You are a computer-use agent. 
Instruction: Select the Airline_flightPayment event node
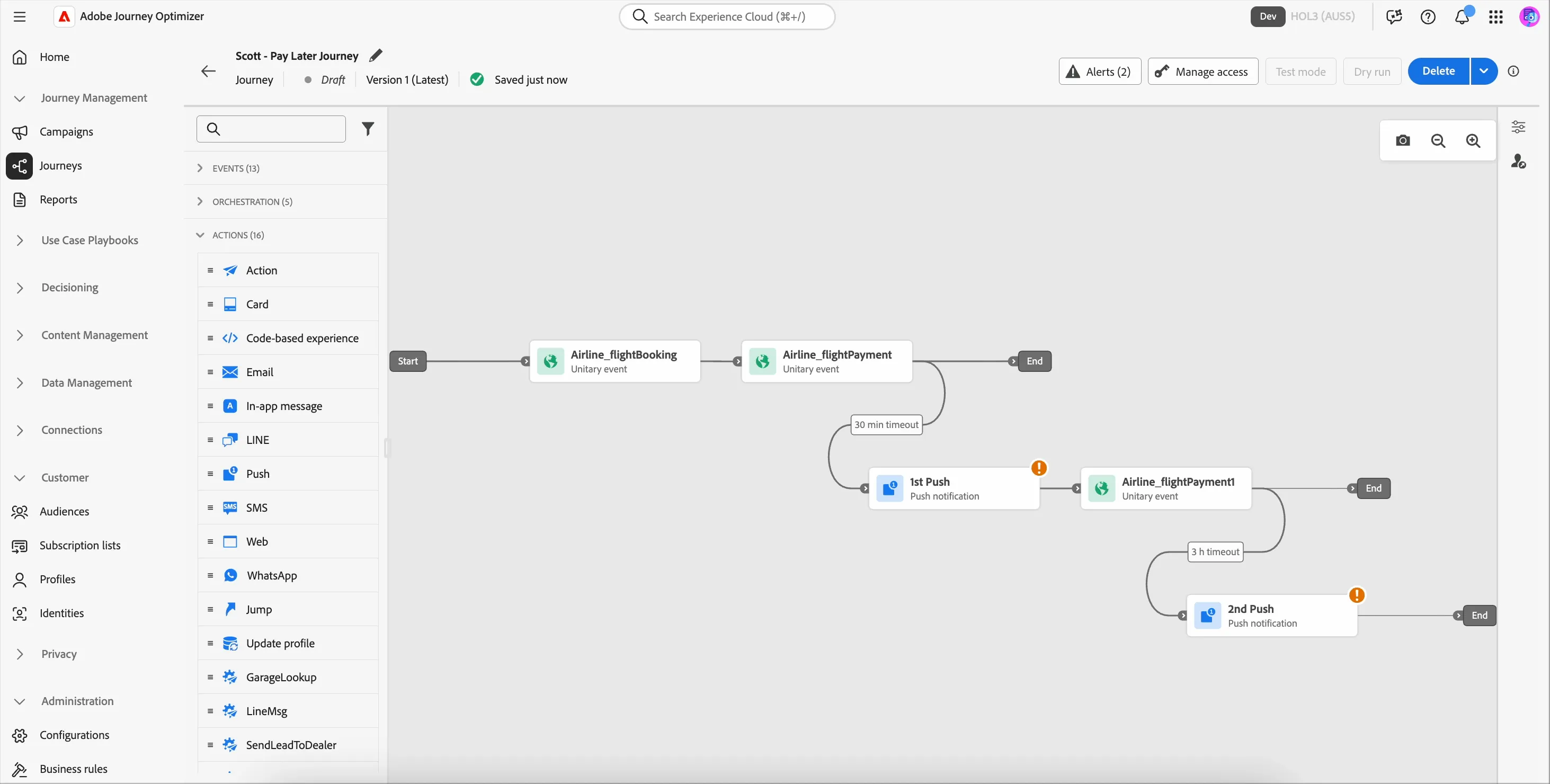pos(826,362)
